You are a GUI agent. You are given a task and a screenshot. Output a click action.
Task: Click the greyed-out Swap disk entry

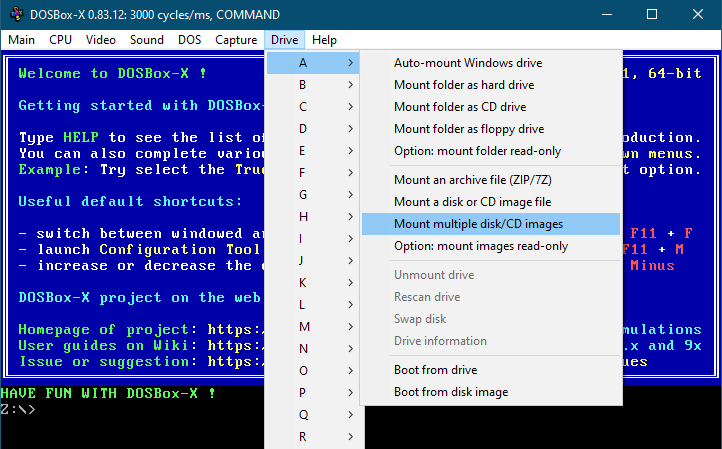491,319
